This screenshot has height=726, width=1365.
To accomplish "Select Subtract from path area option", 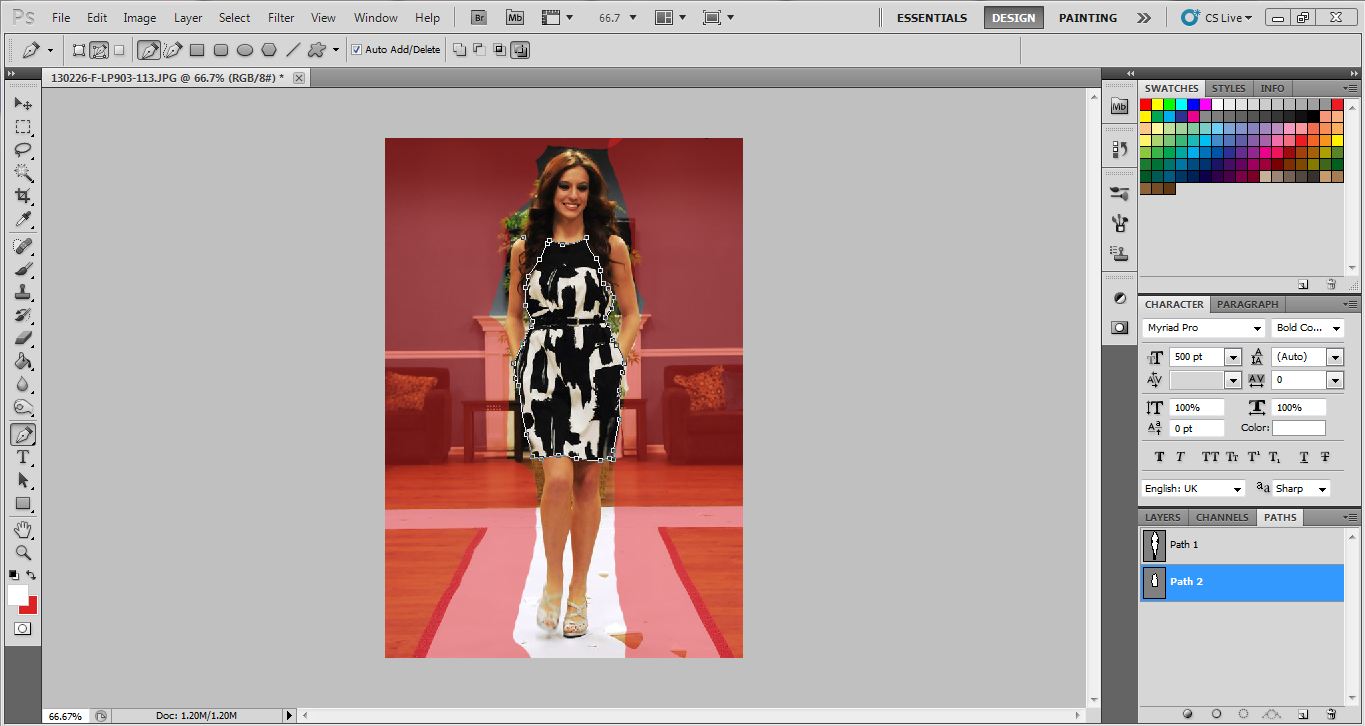I will (479, 49).
